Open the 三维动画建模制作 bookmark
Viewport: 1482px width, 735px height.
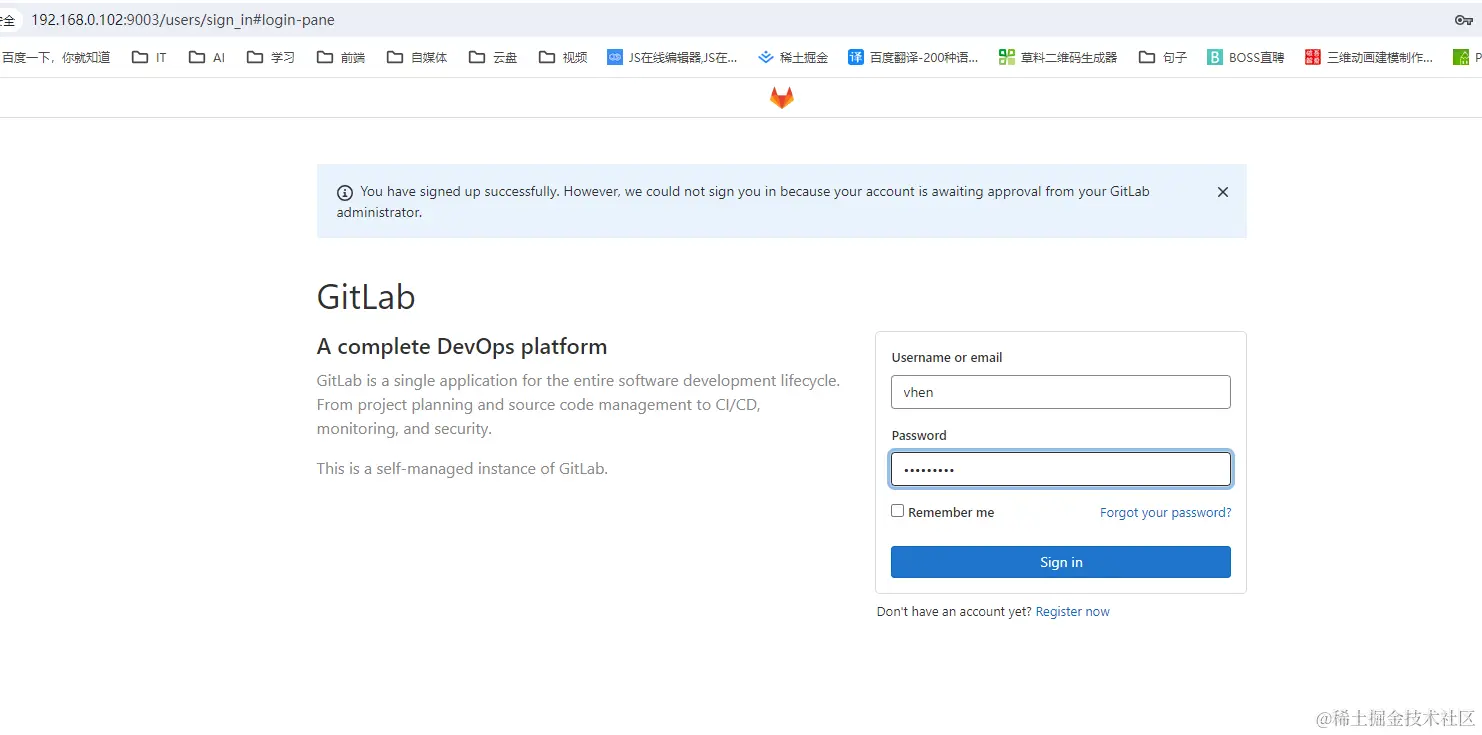(x=1369, y=57)
